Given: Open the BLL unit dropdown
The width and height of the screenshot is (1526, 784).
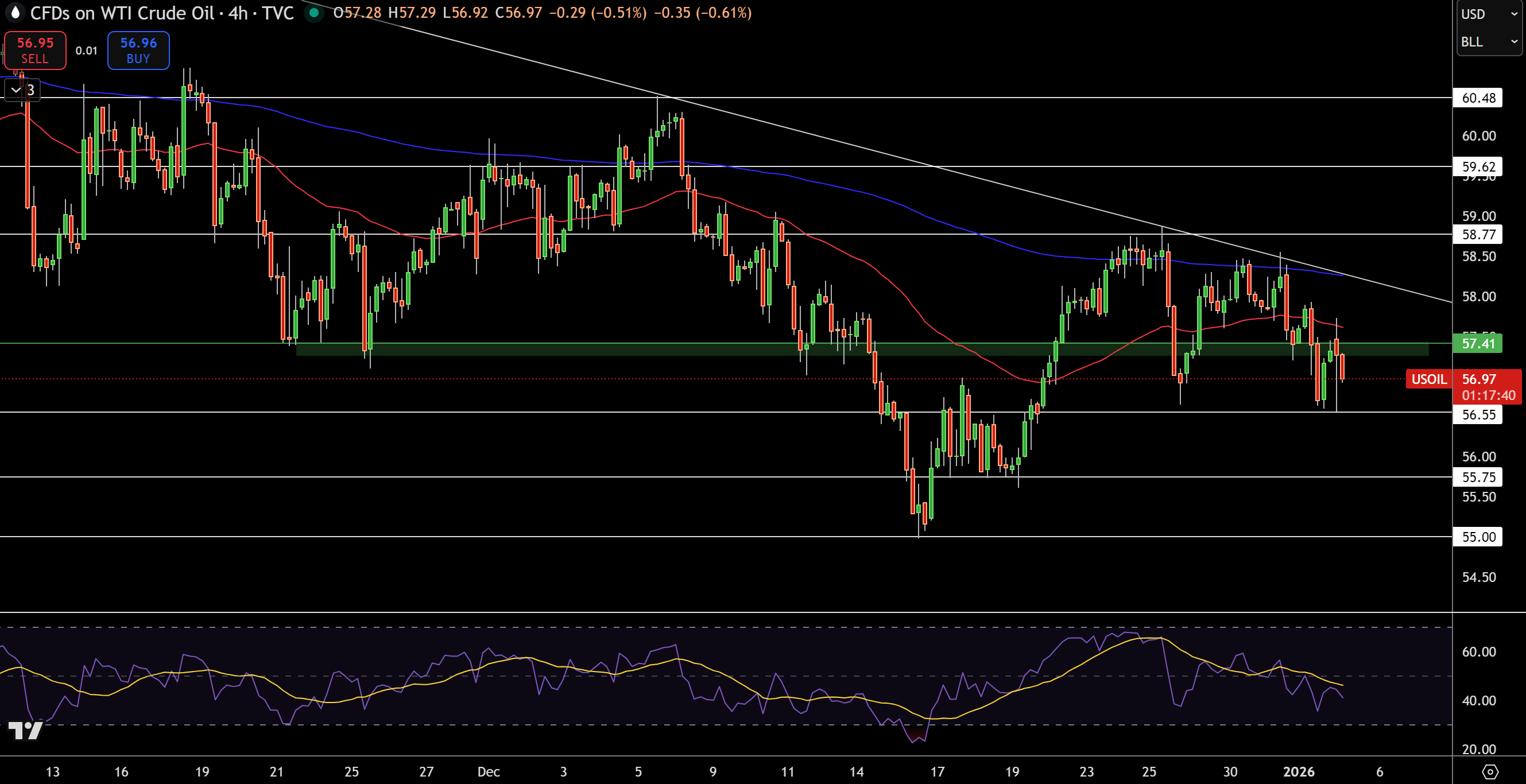Looking at the screenshot, I should point(1489,41).
